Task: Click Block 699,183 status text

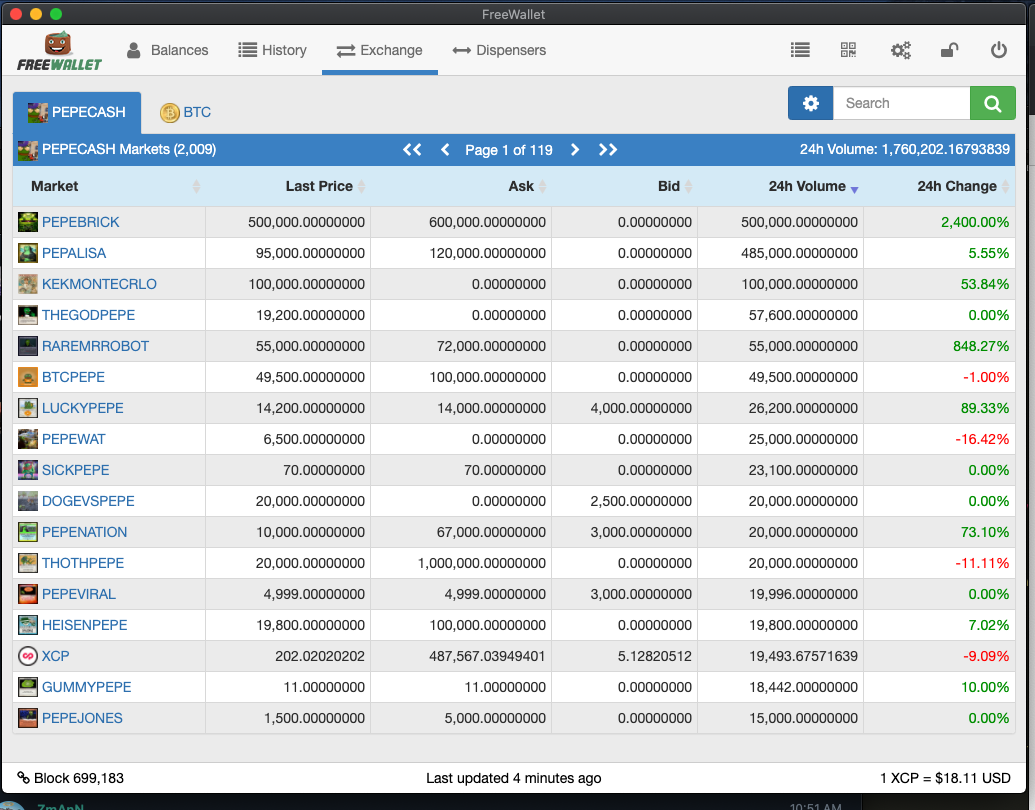Action: coord(79,778)
